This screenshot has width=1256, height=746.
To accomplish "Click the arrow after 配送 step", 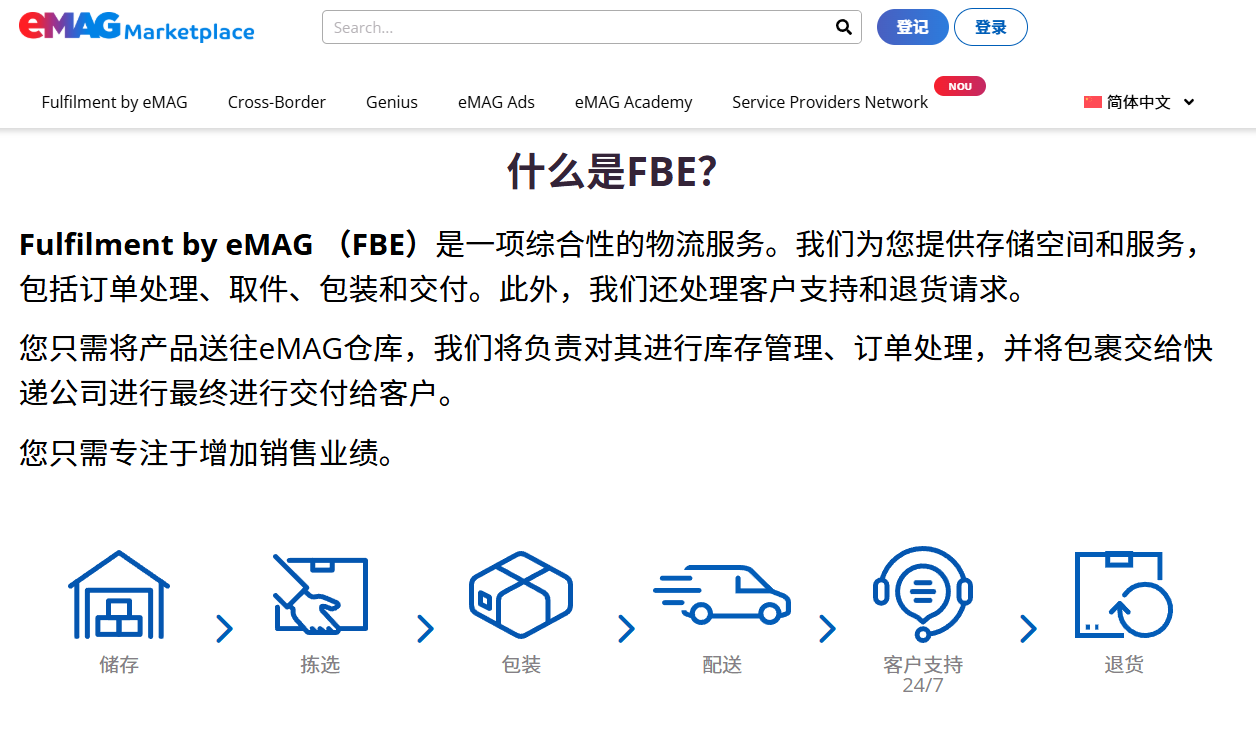I will coord(828,629).
